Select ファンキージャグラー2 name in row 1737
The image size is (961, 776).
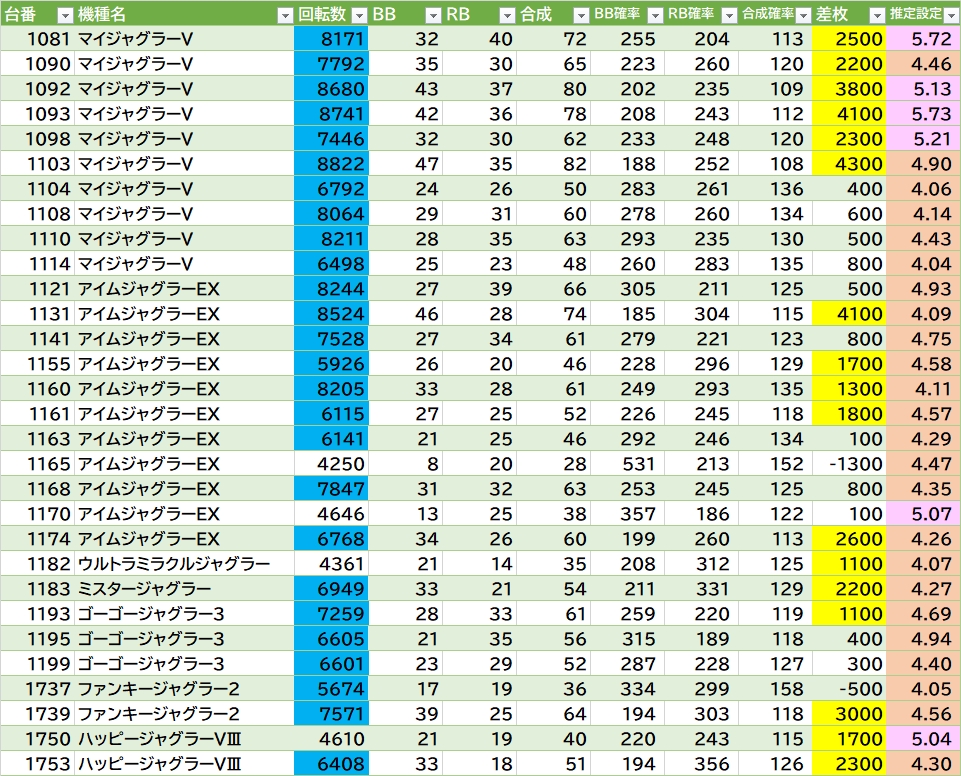[184, 689]
